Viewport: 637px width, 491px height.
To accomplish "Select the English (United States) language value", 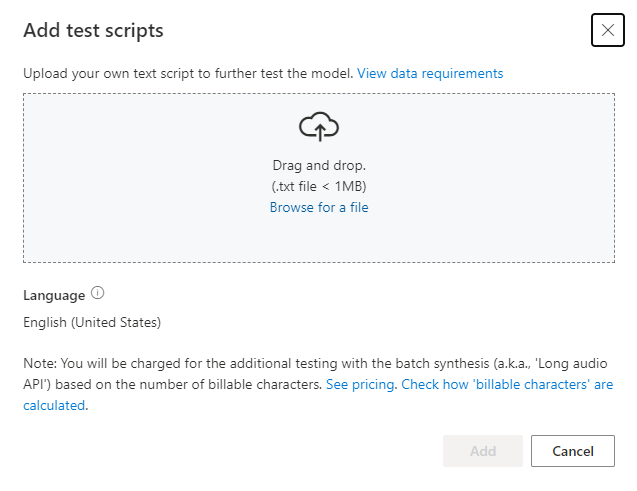I will pos(92,322).
